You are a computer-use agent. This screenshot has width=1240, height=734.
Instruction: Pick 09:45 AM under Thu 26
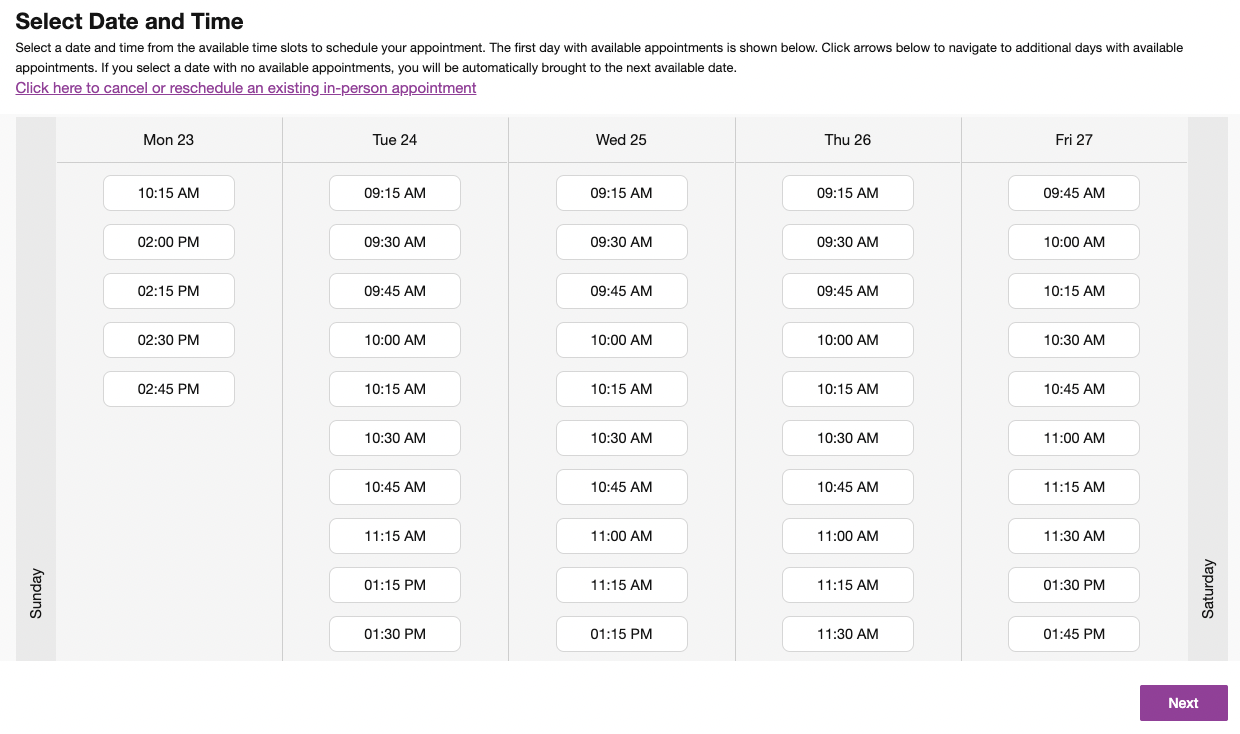[848, 291]
